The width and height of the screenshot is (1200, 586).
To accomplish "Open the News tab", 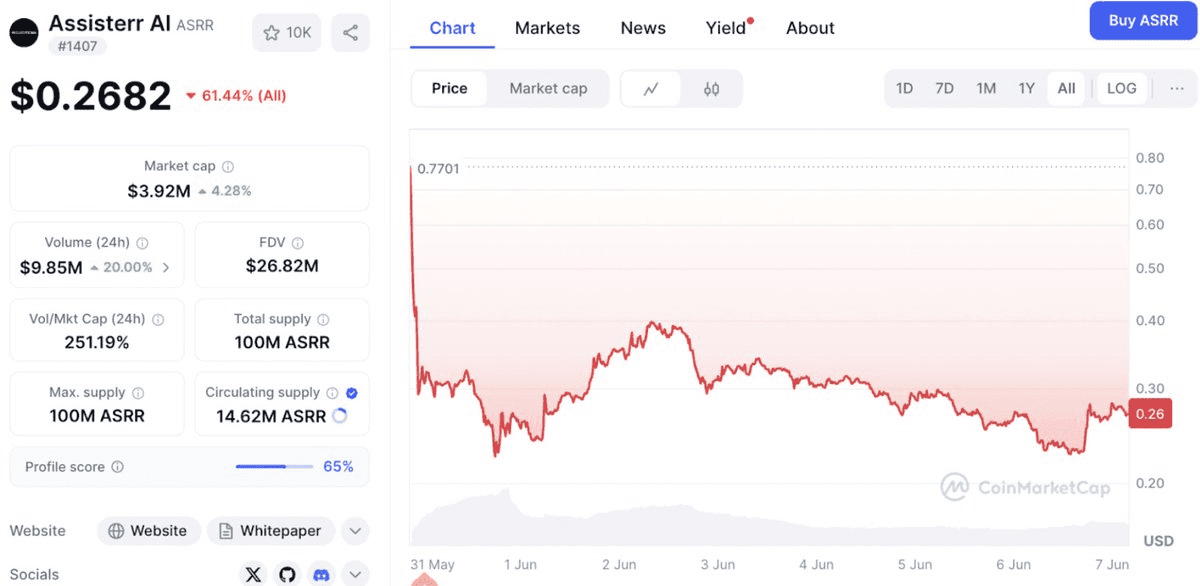I will click(643, 28).
